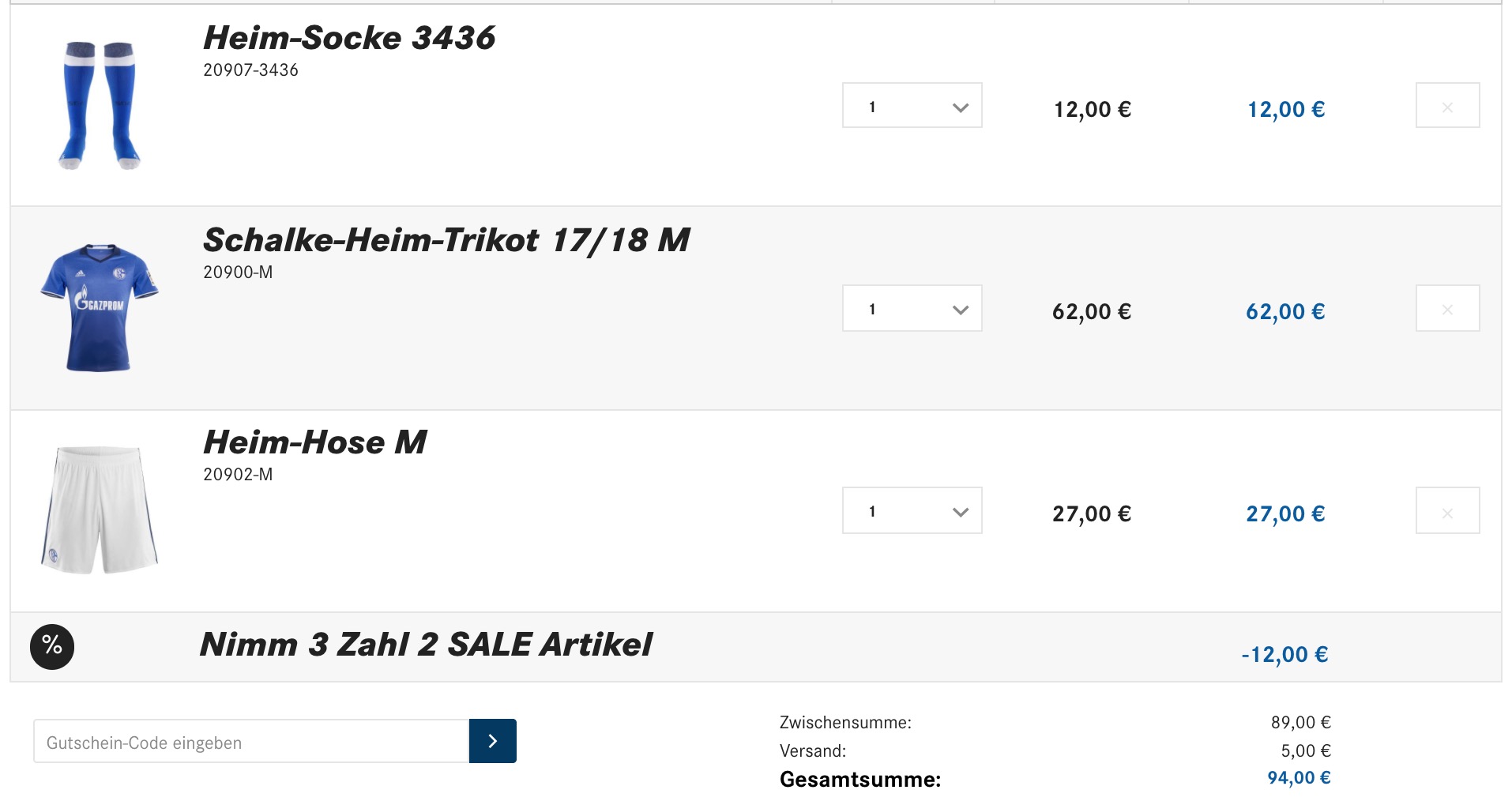Open quantity dropdown for Schalke-Heim-Trikot
This screenshot has height=801, width=1512.
tap(912, 309)
